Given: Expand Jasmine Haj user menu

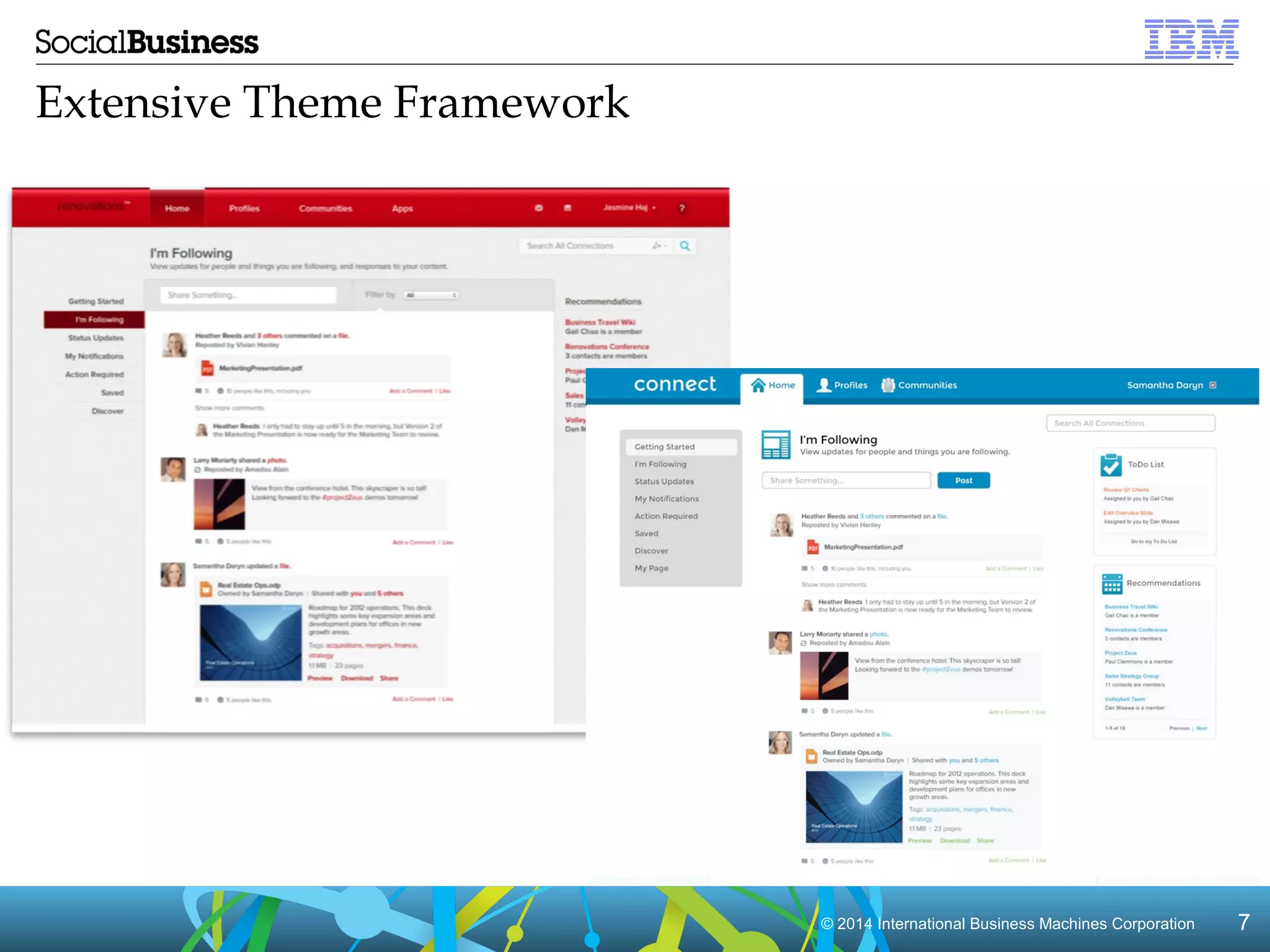Looking at the screenshot, I should click(629, 208).
